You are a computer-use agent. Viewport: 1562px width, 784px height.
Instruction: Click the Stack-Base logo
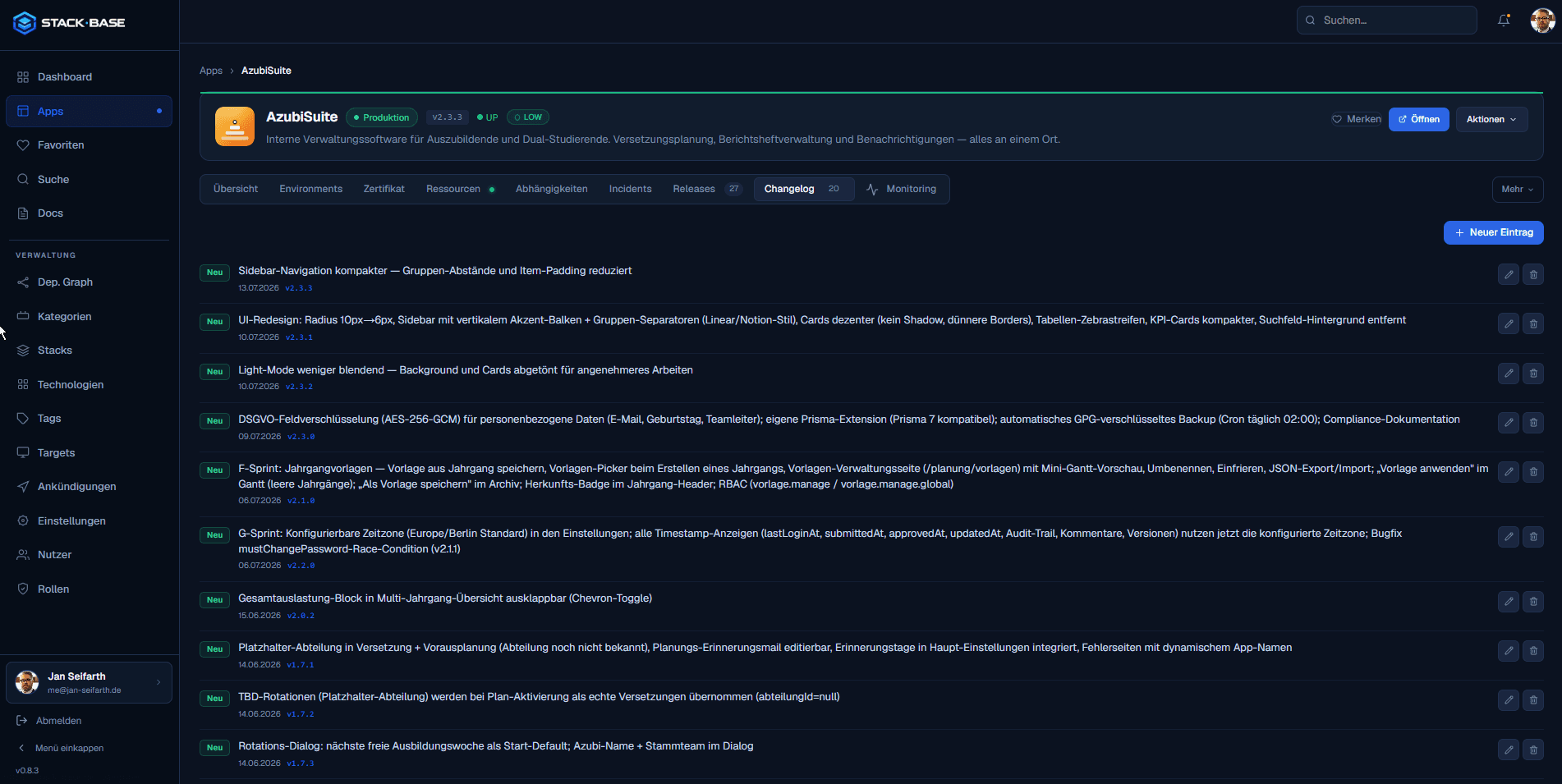[x=70, y=23]
